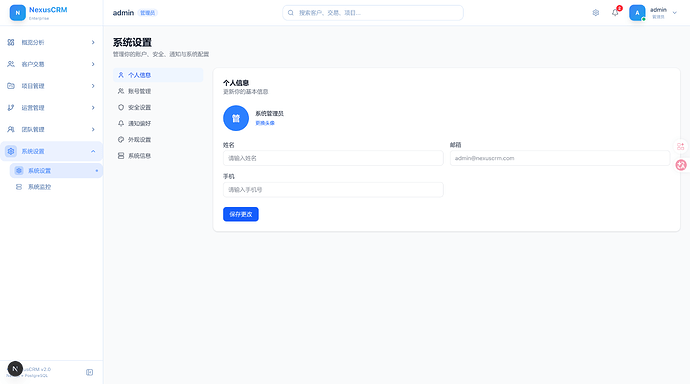690x384 pixels.
Task: Select the 个人信息 settings tab
Action: [x=158, y=75]
